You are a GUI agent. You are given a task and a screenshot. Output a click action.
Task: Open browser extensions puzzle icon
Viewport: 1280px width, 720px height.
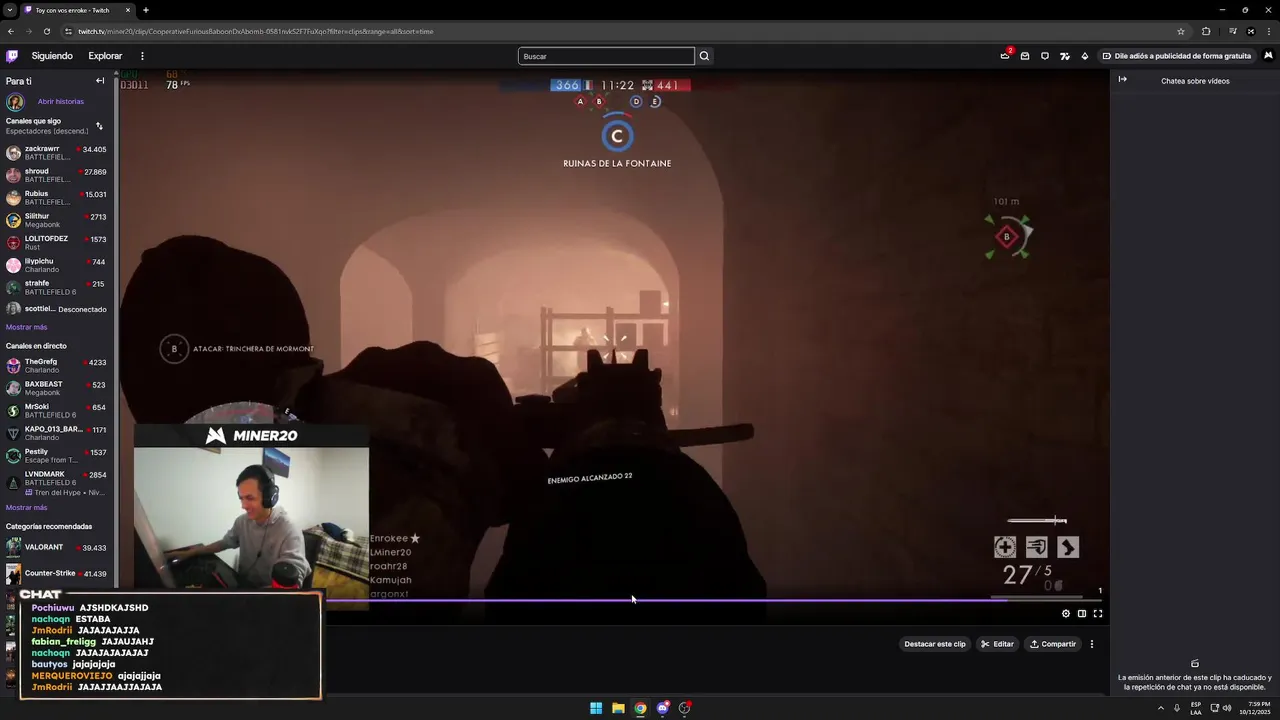[x=1206, y=31]
